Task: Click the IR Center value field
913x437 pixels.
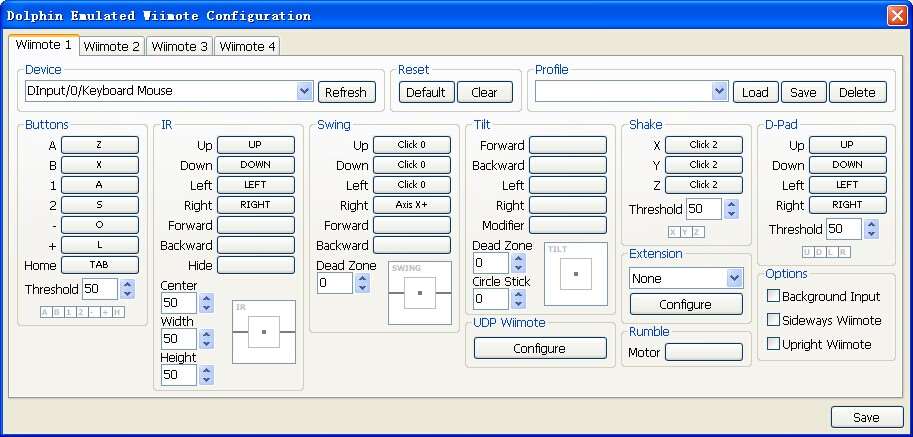Action: point(179,303)
